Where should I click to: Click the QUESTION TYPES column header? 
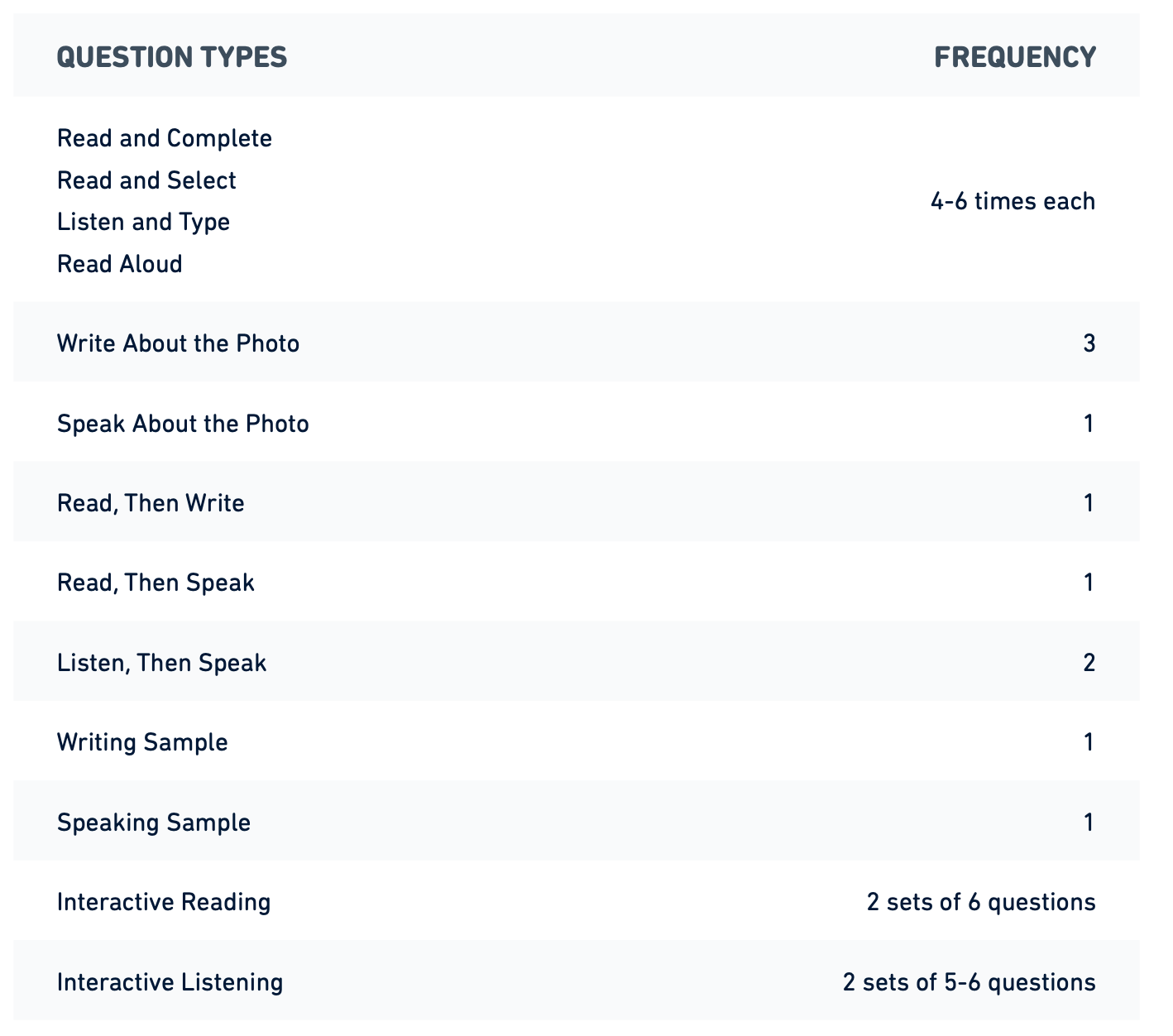[x=172, y=57]
